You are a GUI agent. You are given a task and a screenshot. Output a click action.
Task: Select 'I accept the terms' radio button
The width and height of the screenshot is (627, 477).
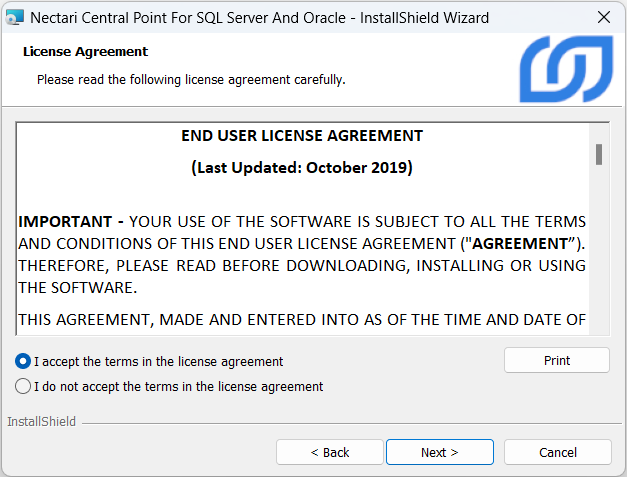pos(23,362)
